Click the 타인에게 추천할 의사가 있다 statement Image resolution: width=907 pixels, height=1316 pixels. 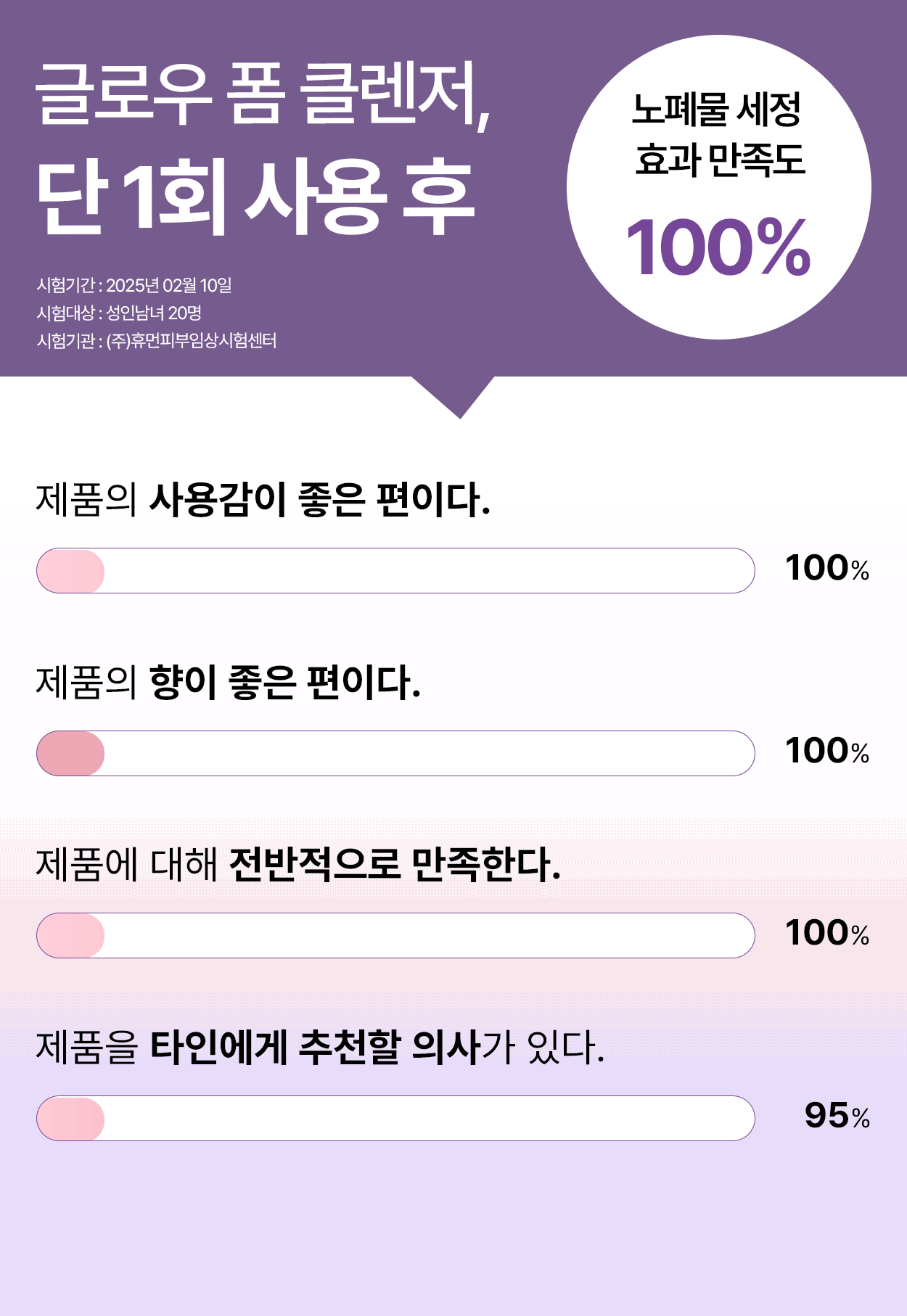(x=320, y=1048)
